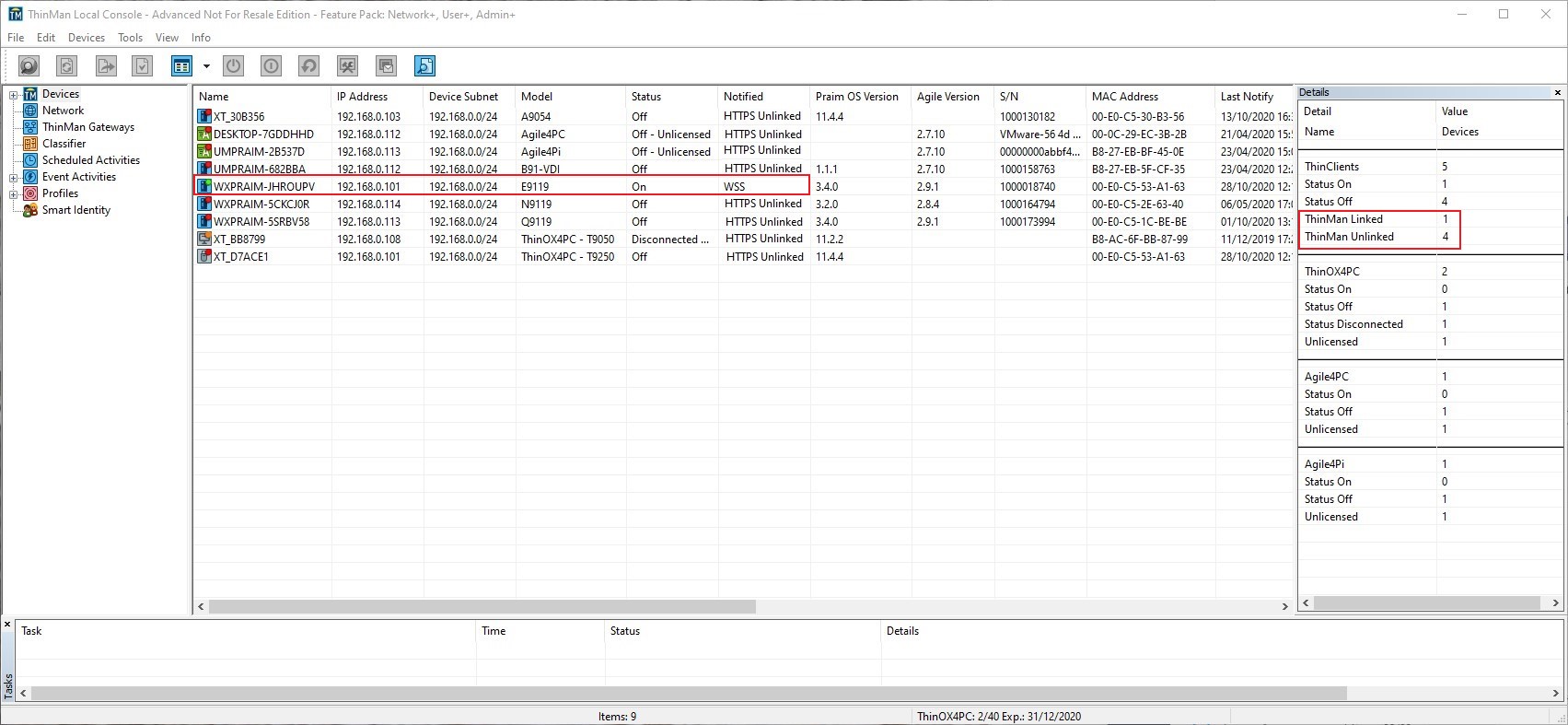
Task: Open the Tools menu
Action: (131, 38)
